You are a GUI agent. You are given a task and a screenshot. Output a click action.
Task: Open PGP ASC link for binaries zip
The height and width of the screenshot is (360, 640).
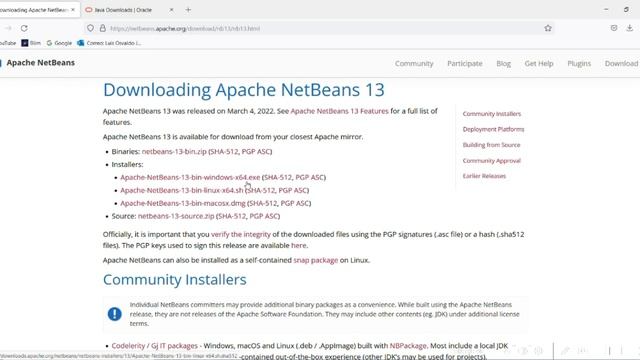256,151
